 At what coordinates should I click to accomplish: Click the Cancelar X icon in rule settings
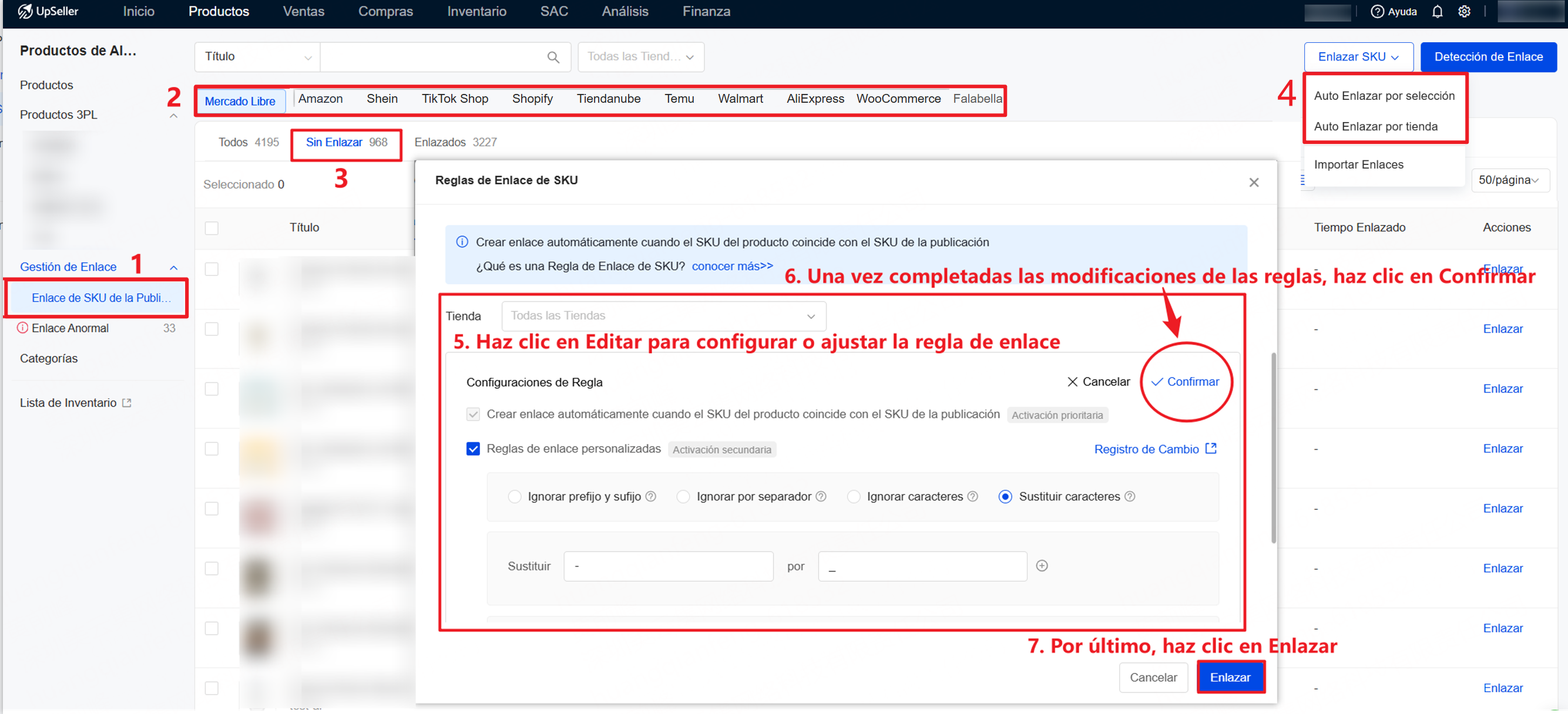[x=1072, y=381]
